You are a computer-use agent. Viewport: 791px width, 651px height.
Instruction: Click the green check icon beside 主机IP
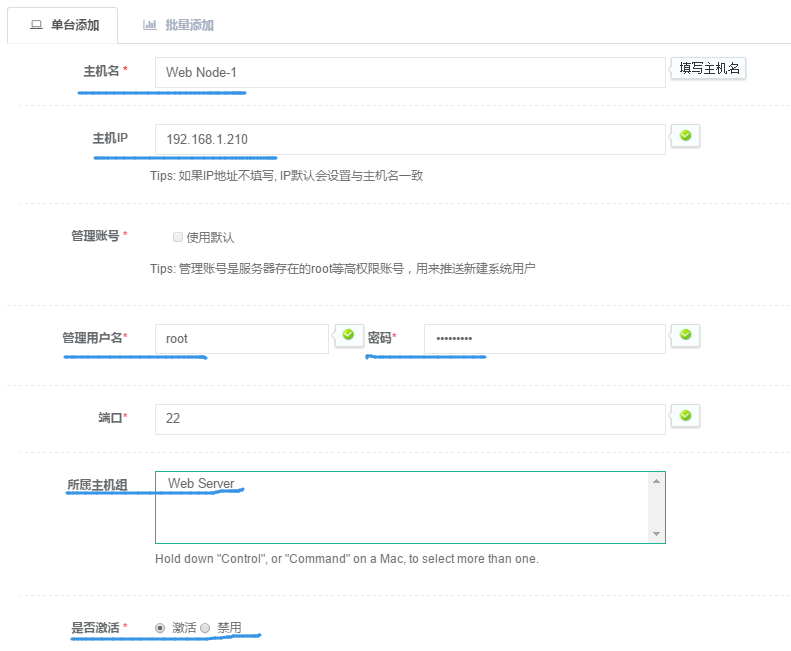pyautogui.click(x=685, y=135)
